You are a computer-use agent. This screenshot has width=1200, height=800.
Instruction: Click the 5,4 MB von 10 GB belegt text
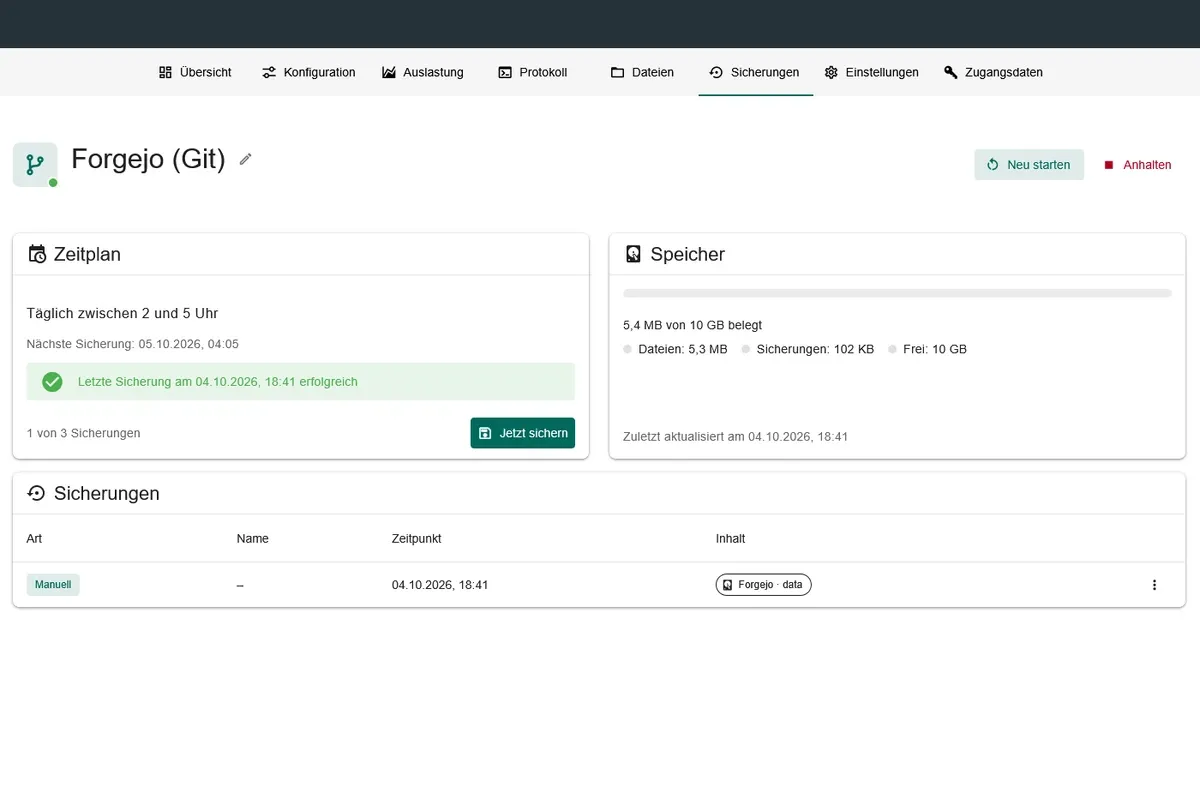(693, 325)
